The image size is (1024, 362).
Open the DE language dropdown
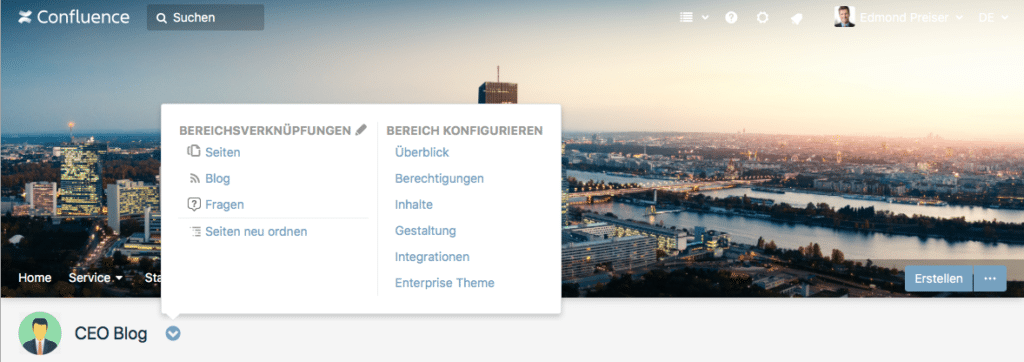pos(993,18)
